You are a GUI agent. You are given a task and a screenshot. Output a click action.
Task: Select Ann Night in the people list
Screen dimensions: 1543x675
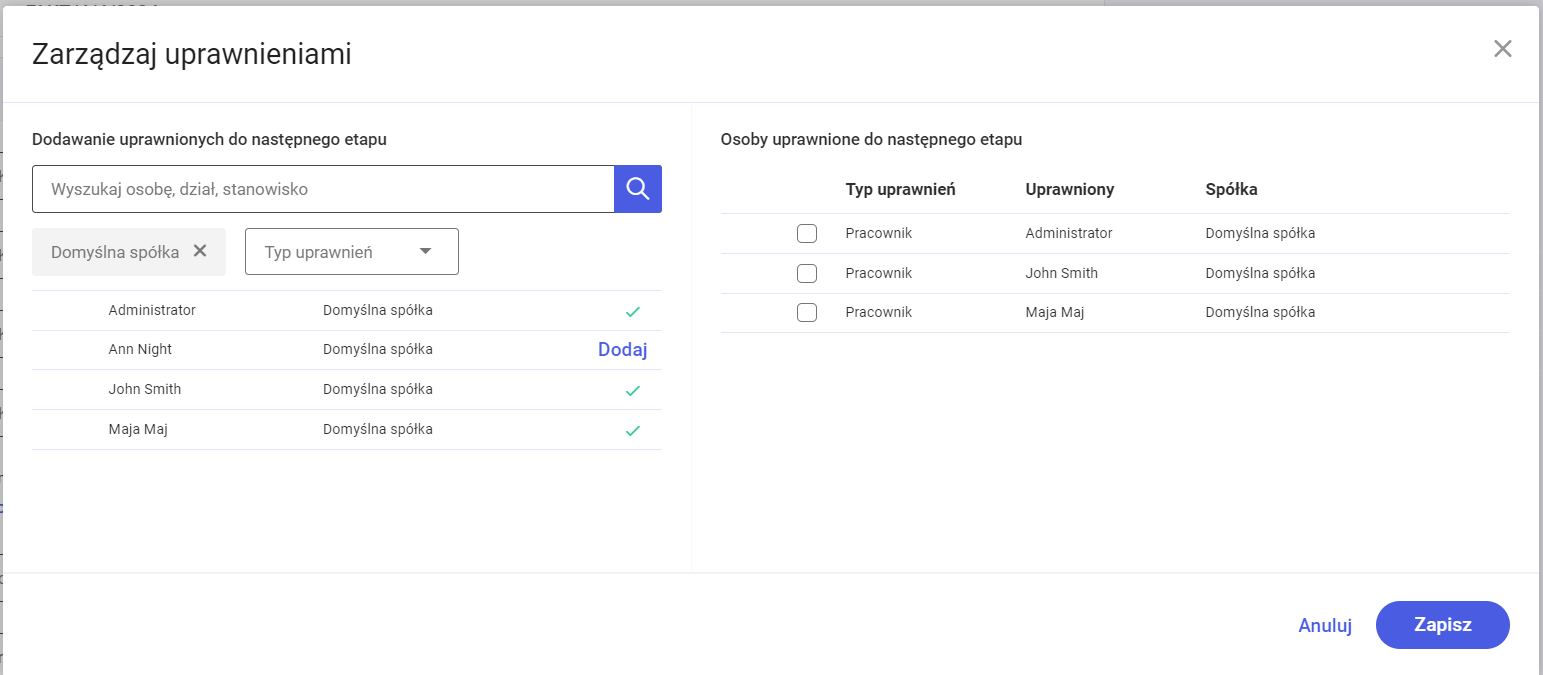[x=140, y=350]
